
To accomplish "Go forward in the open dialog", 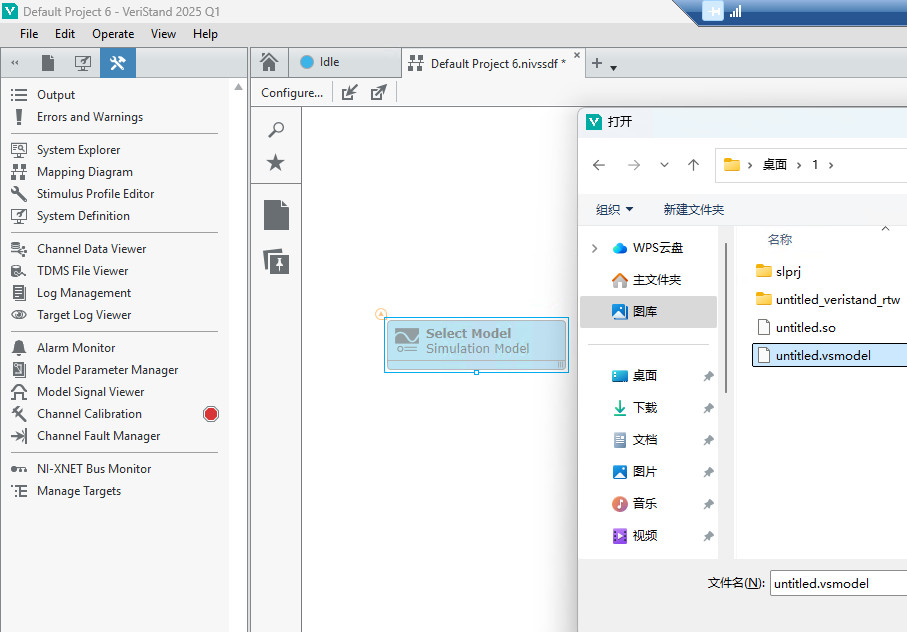I will click(634, 165).
